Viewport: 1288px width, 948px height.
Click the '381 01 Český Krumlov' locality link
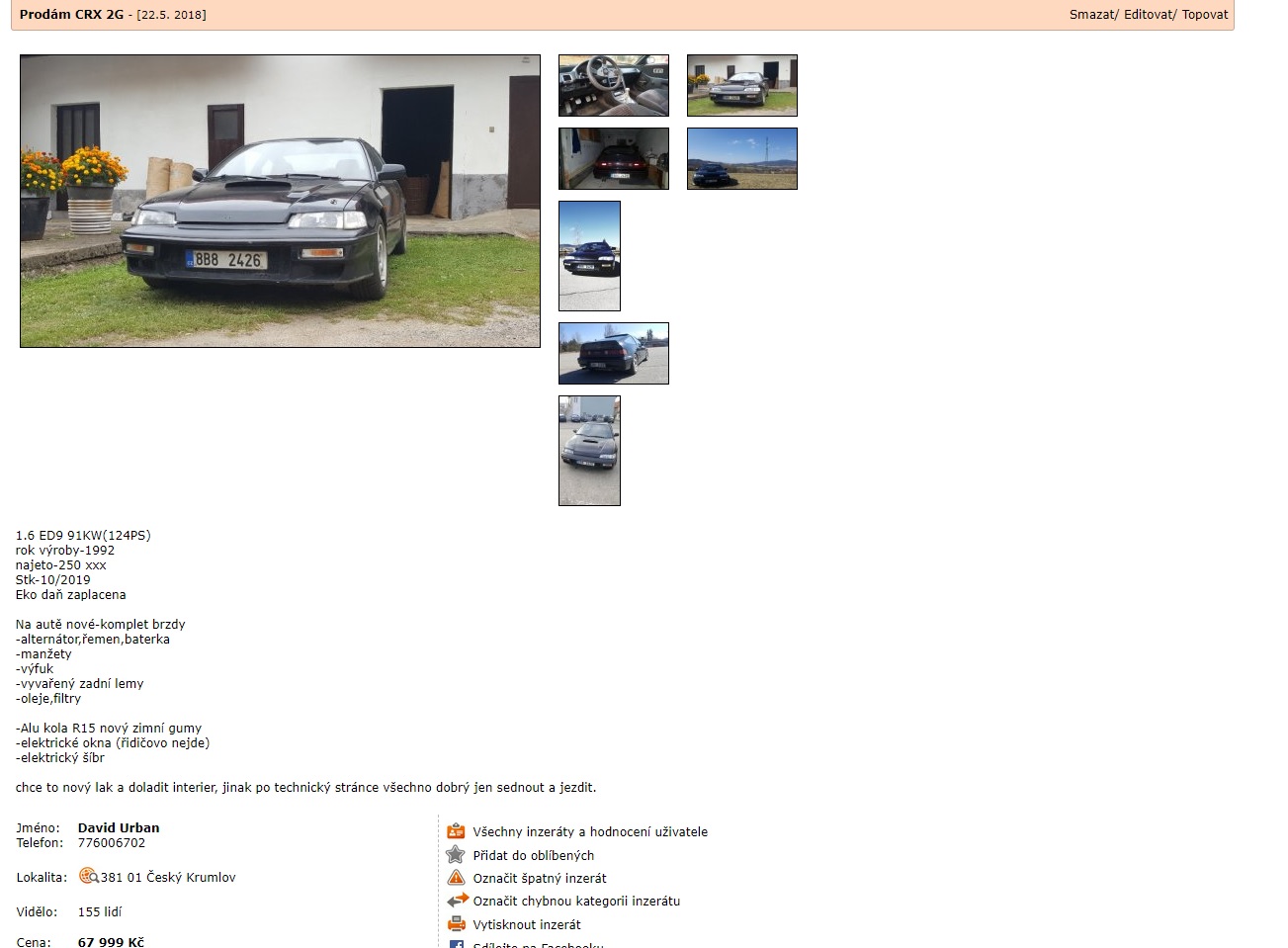pyautogui.click(x=167, y=878)
